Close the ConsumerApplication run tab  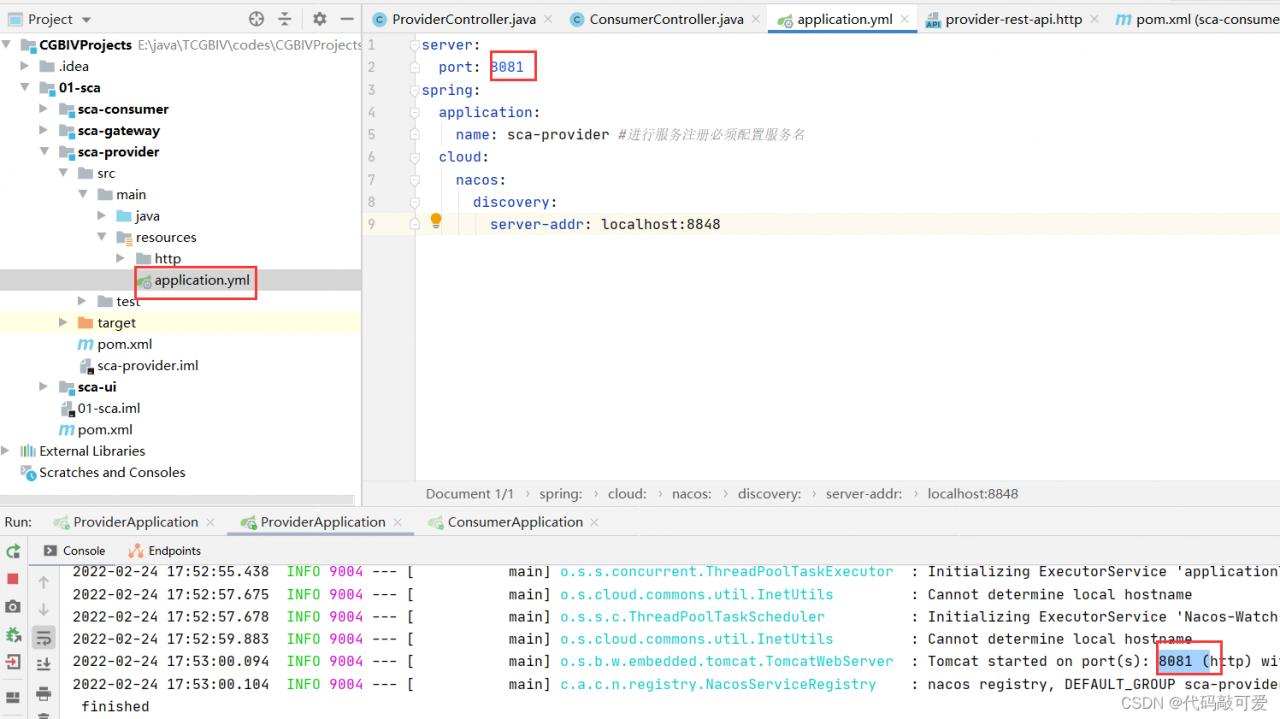[594, 522]
